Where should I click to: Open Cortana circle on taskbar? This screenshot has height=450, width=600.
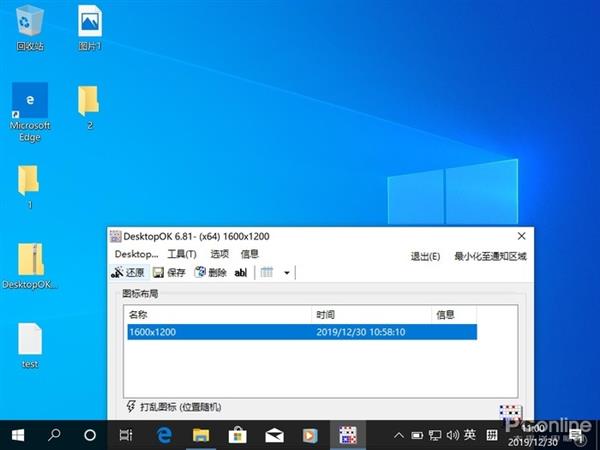90,435
